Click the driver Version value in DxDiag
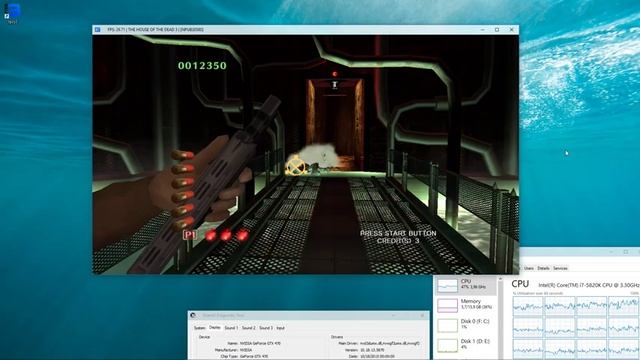Viewport: 640px width, 360px height. click(x=372, y=350)
